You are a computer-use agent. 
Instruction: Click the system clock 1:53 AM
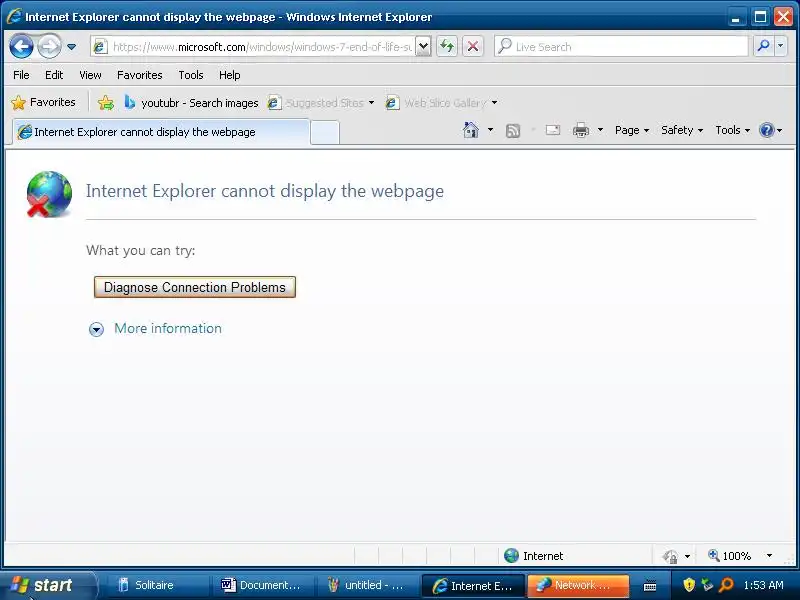pyautogui.click(x=764, y=585)
